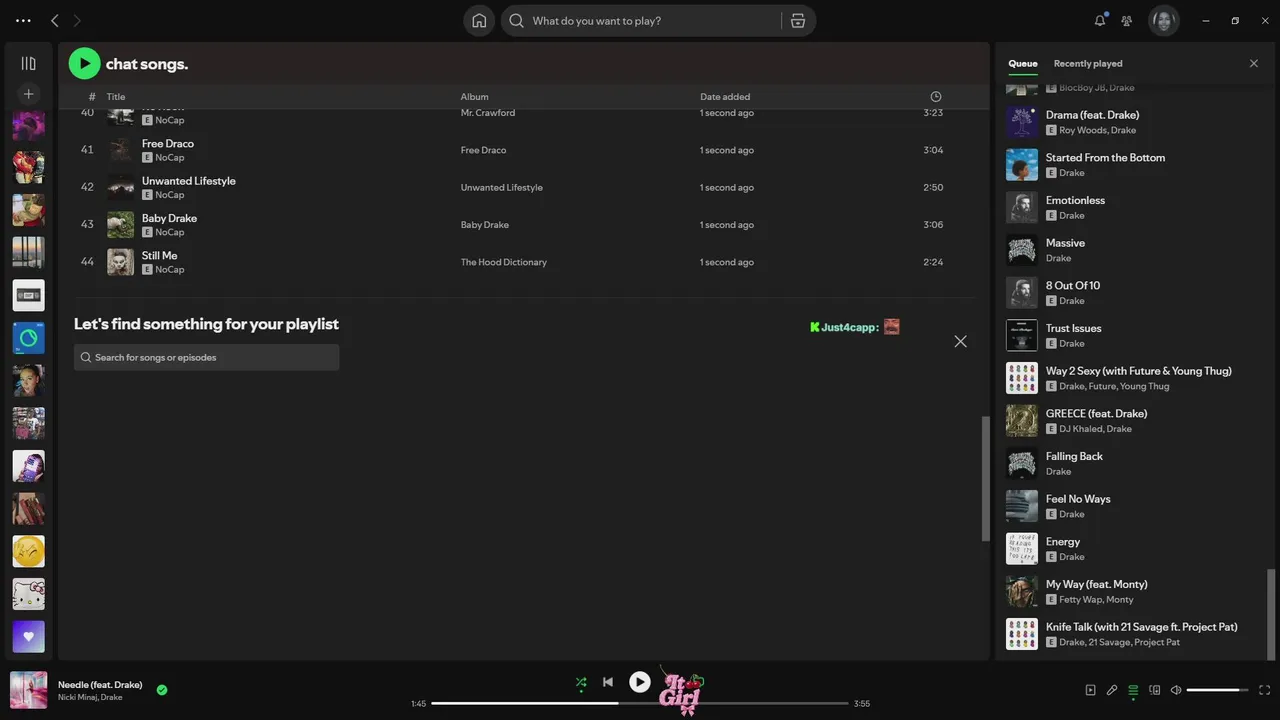1280x720 pixels.
Task: Open the yellow emoji face playlist
Action: click(28, 551)
